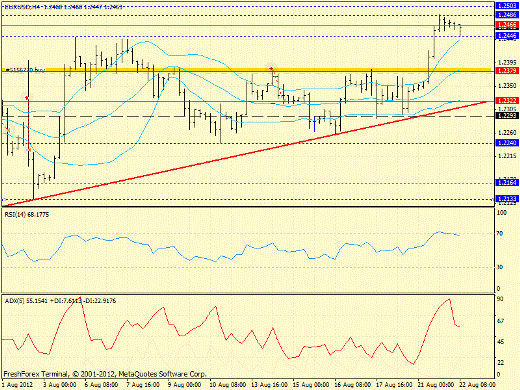Select the 17 Aug 16:00 date label
Viewport: 520px width, 390px height.
point(395,384)
